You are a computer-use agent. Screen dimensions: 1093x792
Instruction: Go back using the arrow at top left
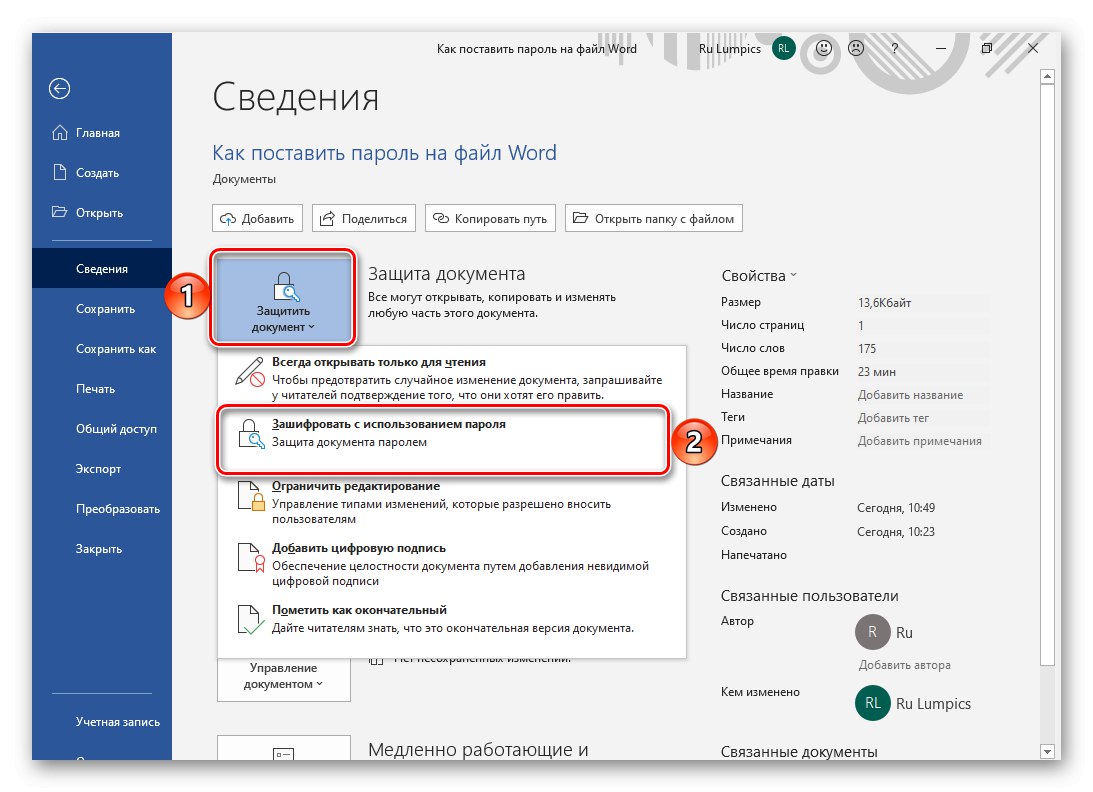(x=58, y=89)
